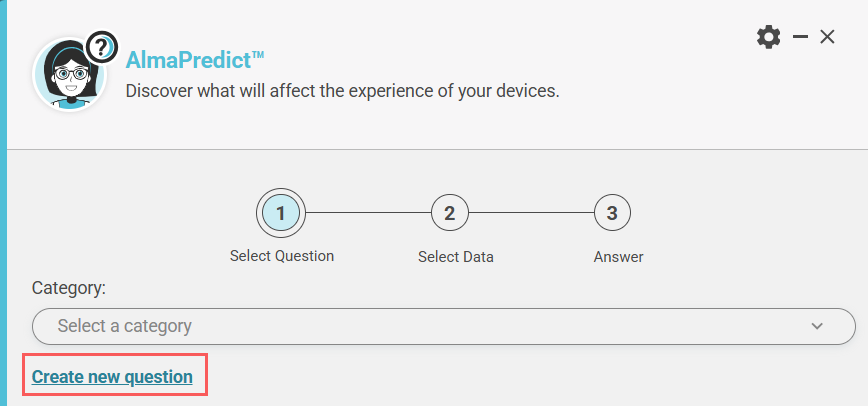868x406 pixels.
Task: Click the Alma avatar icon
Action: [x=68, y=76]
